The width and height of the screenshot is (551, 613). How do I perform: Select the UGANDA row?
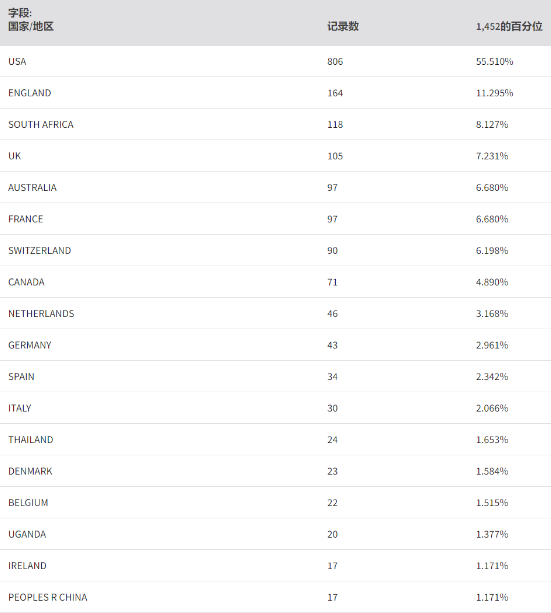point(275,534)
